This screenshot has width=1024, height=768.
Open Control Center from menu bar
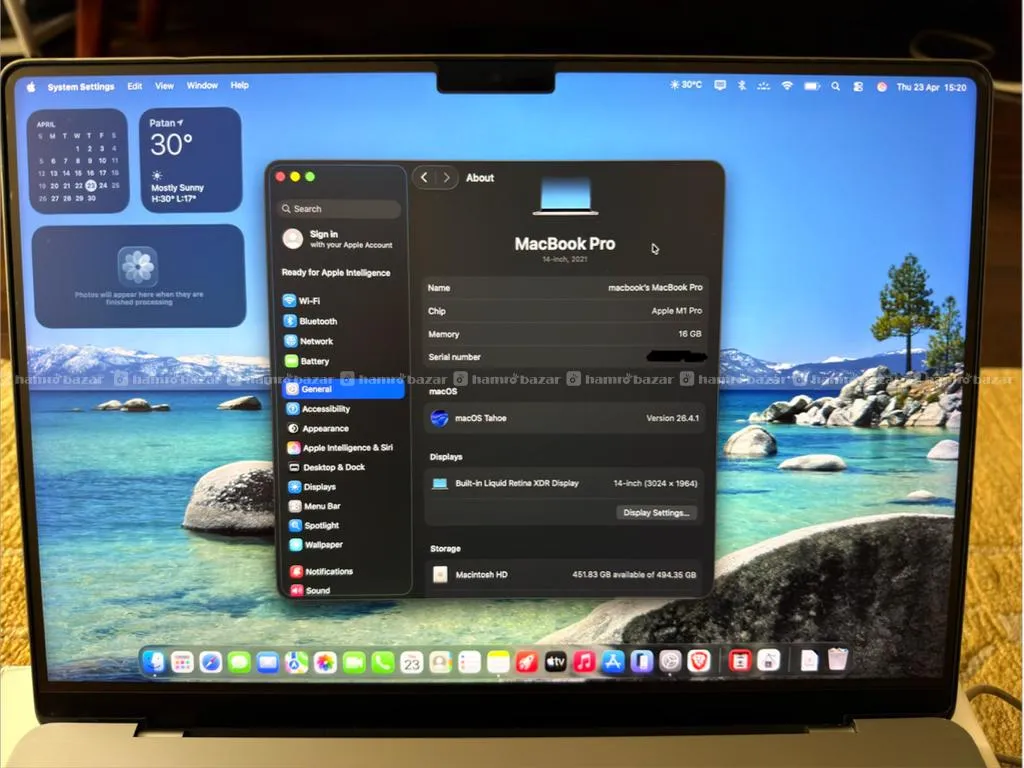[858, 87]
